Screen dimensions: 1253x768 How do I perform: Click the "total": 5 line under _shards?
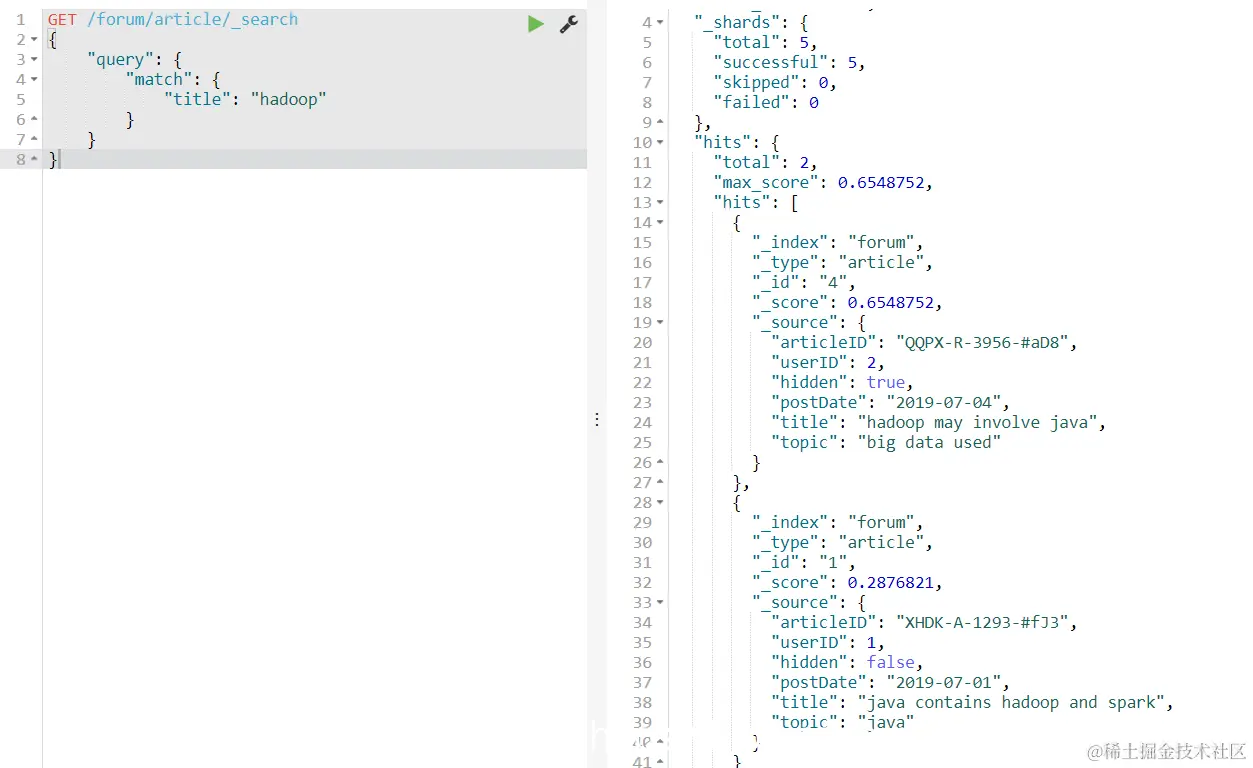(x=765, y=42)
